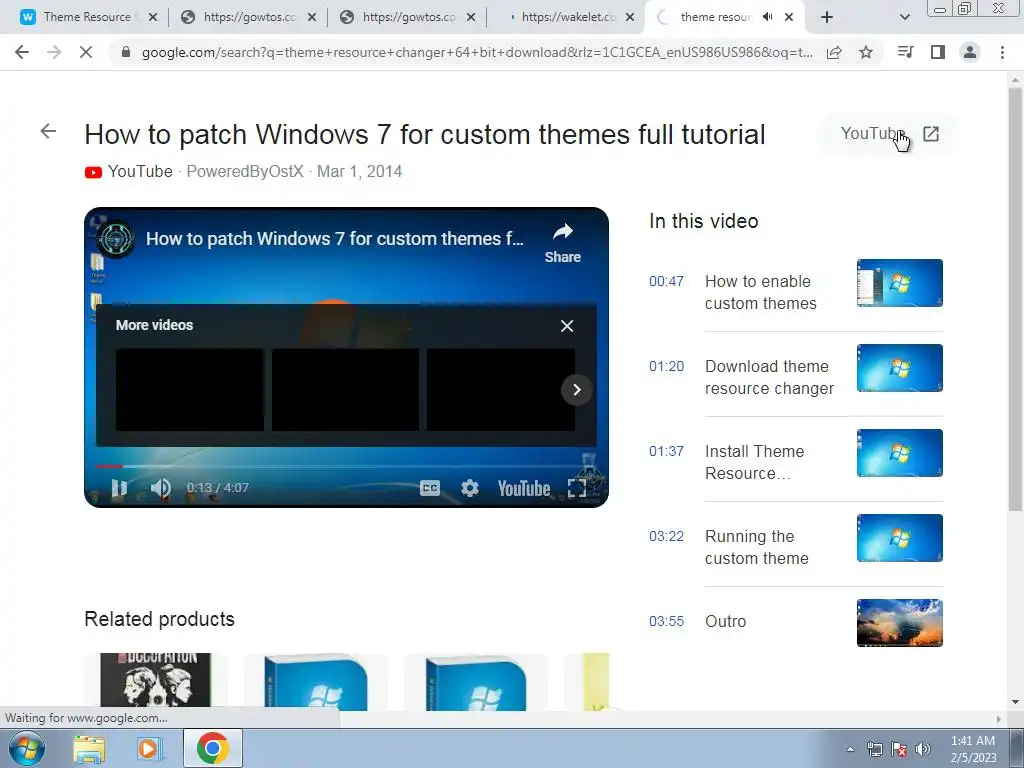Close the first gowtos tab
Viewport: 1024px width, 768px height.
pyautogui.click(x=312, y=17)
